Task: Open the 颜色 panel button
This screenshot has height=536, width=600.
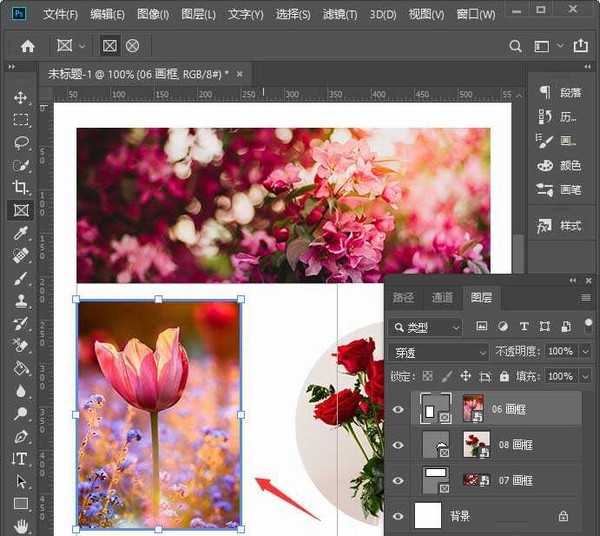Action: point(560,166)
